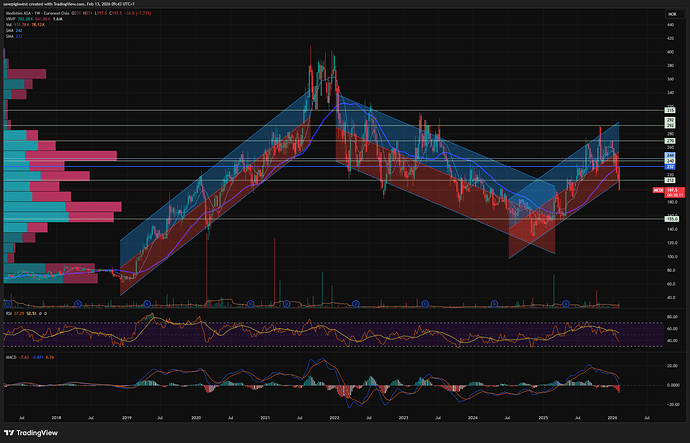Select the RSI indicator legend label
The height and width of the screenshot is (443, 690).
point(10,312)
